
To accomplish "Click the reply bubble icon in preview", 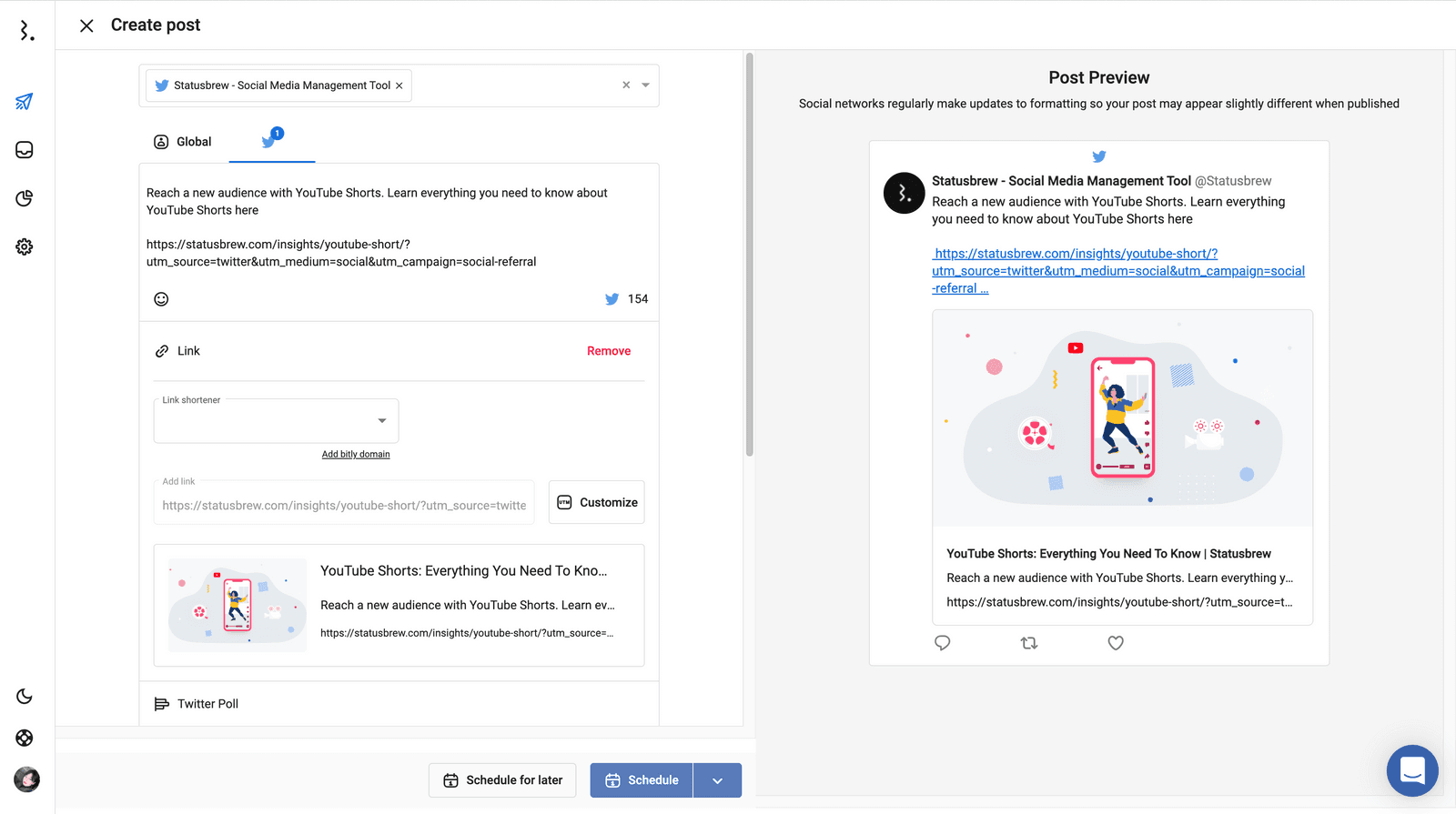I will 943,643.
